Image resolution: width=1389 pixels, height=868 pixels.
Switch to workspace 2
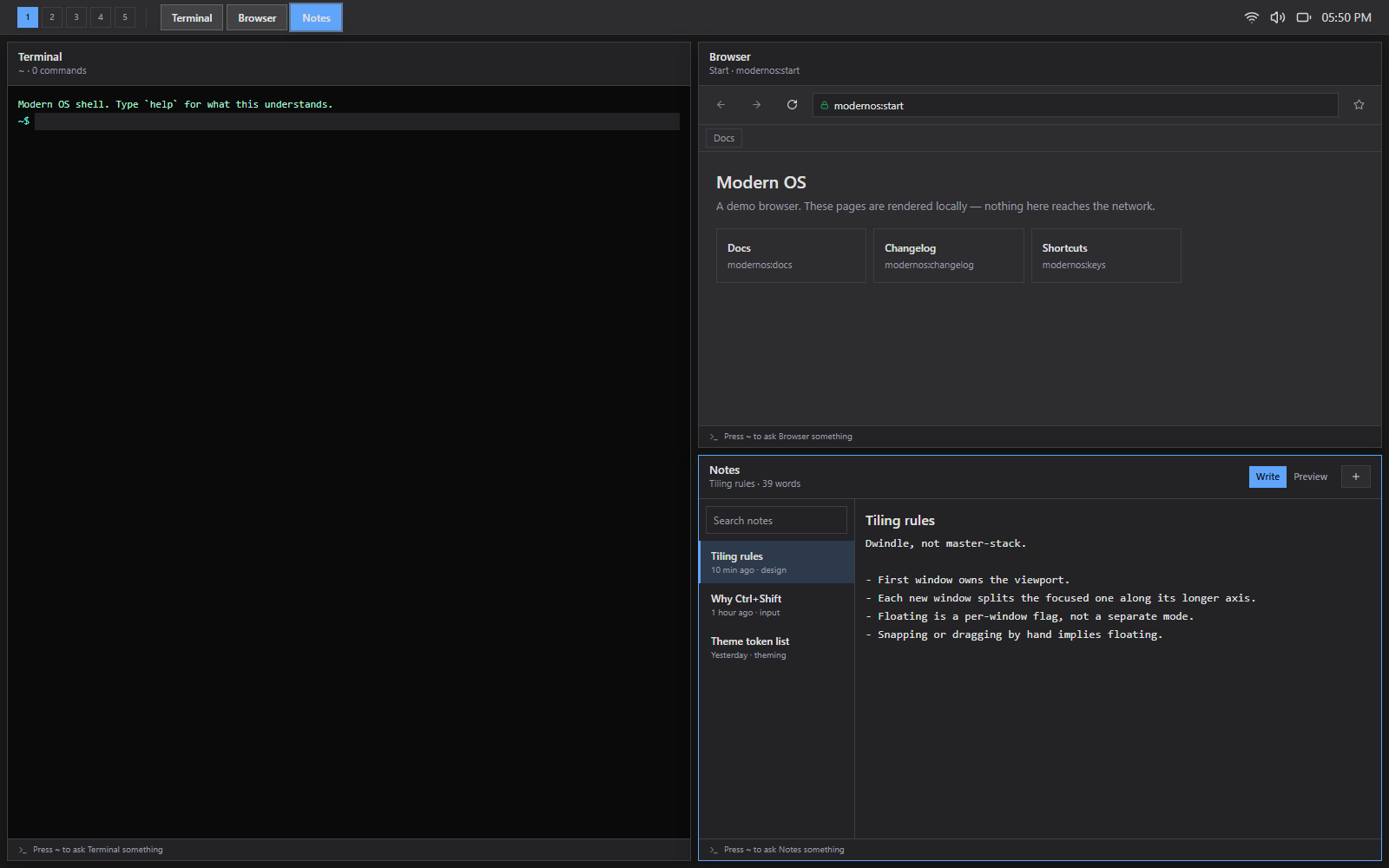tap(52, 17)
